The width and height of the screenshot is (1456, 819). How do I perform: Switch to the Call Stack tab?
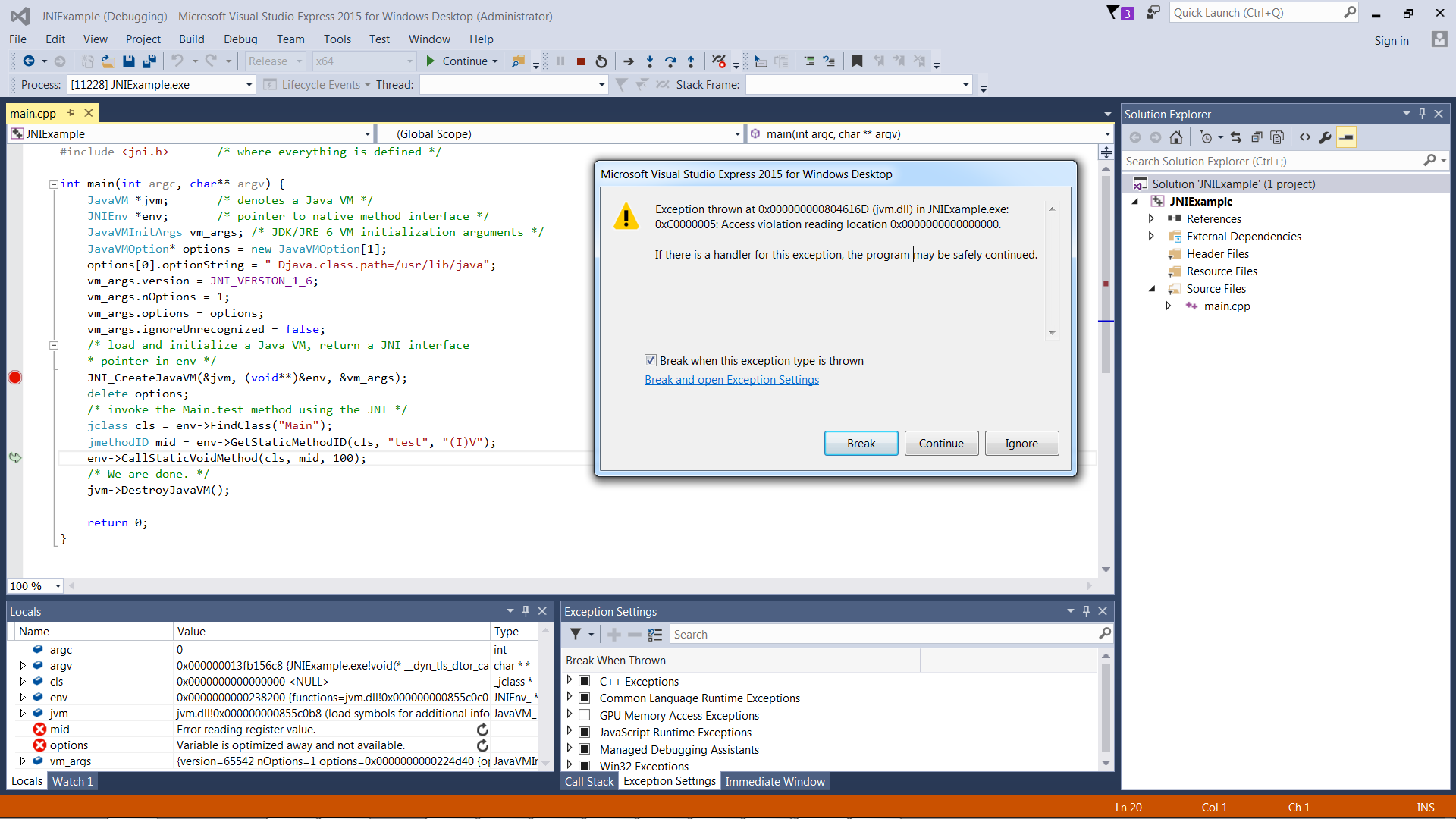click(589, 781)
